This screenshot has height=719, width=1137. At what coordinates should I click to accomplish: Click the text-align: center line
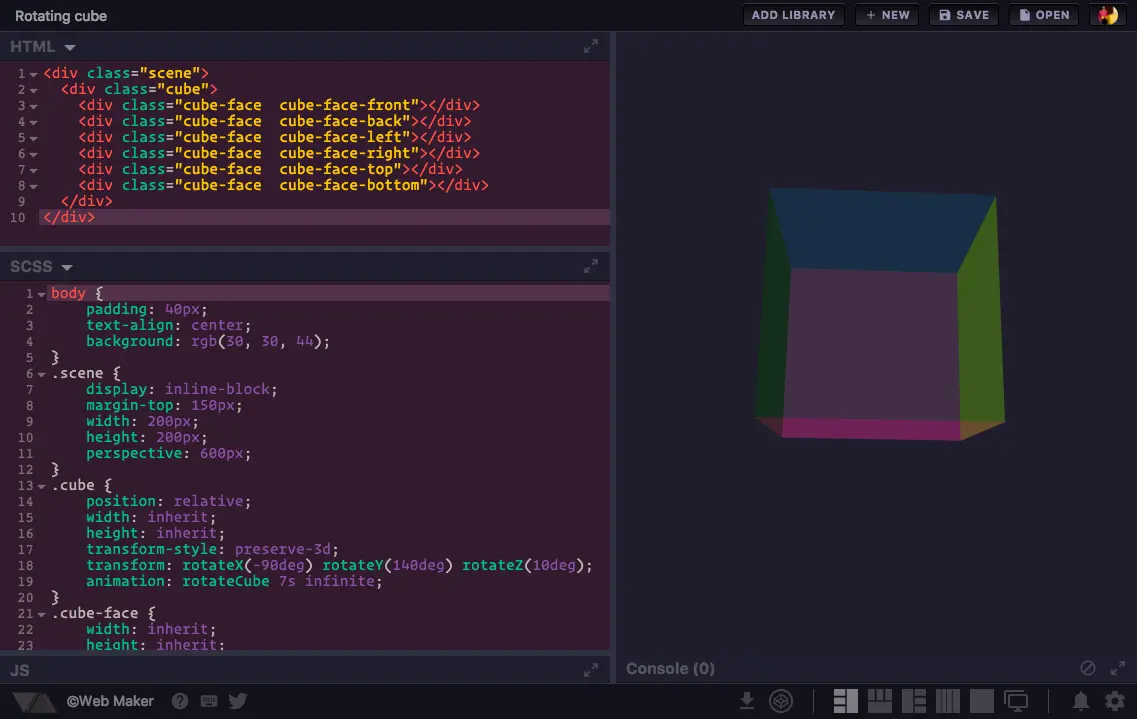[x=168, y=325]
